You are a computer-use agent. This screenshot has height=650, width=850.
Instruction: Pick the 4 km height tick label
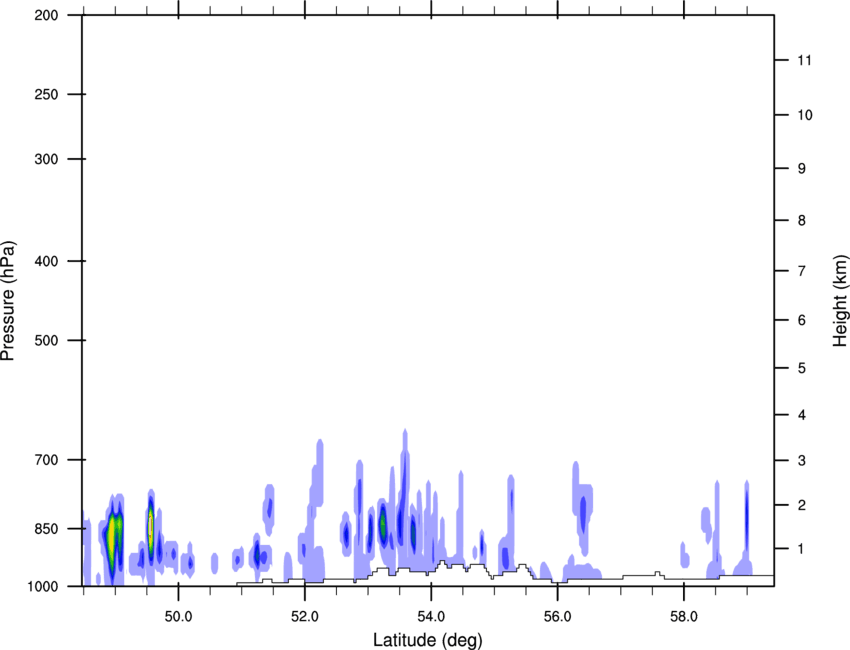[x=802, y=415]
